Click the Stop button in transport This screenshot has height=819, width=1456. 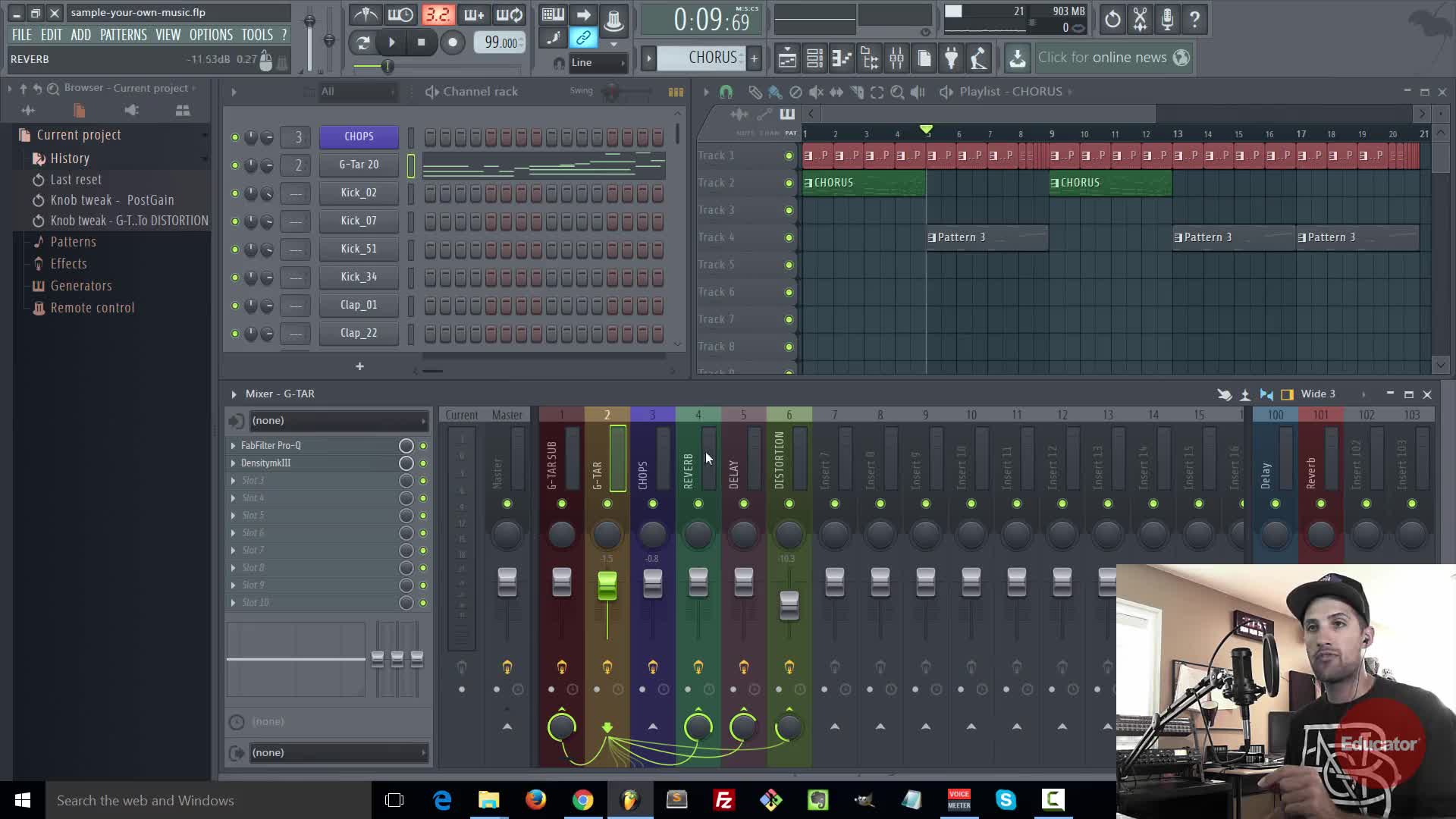pyautogui.click(x=422, y=42)
